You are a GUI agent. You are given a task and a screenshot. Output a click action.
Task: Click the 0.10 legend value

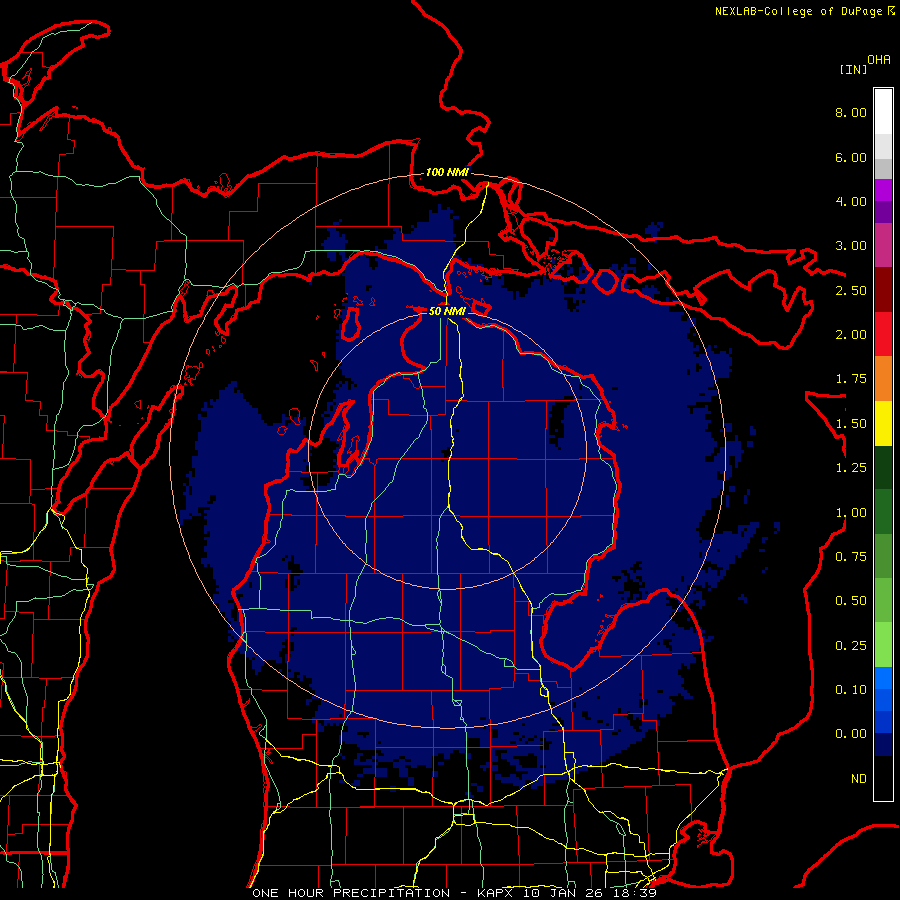851,690
